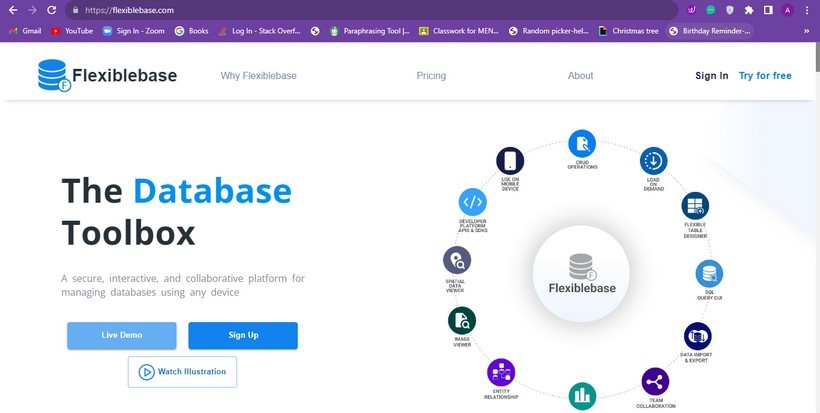Click the Data Import & Export icon
820x413 pixels.
click(697, 336)
